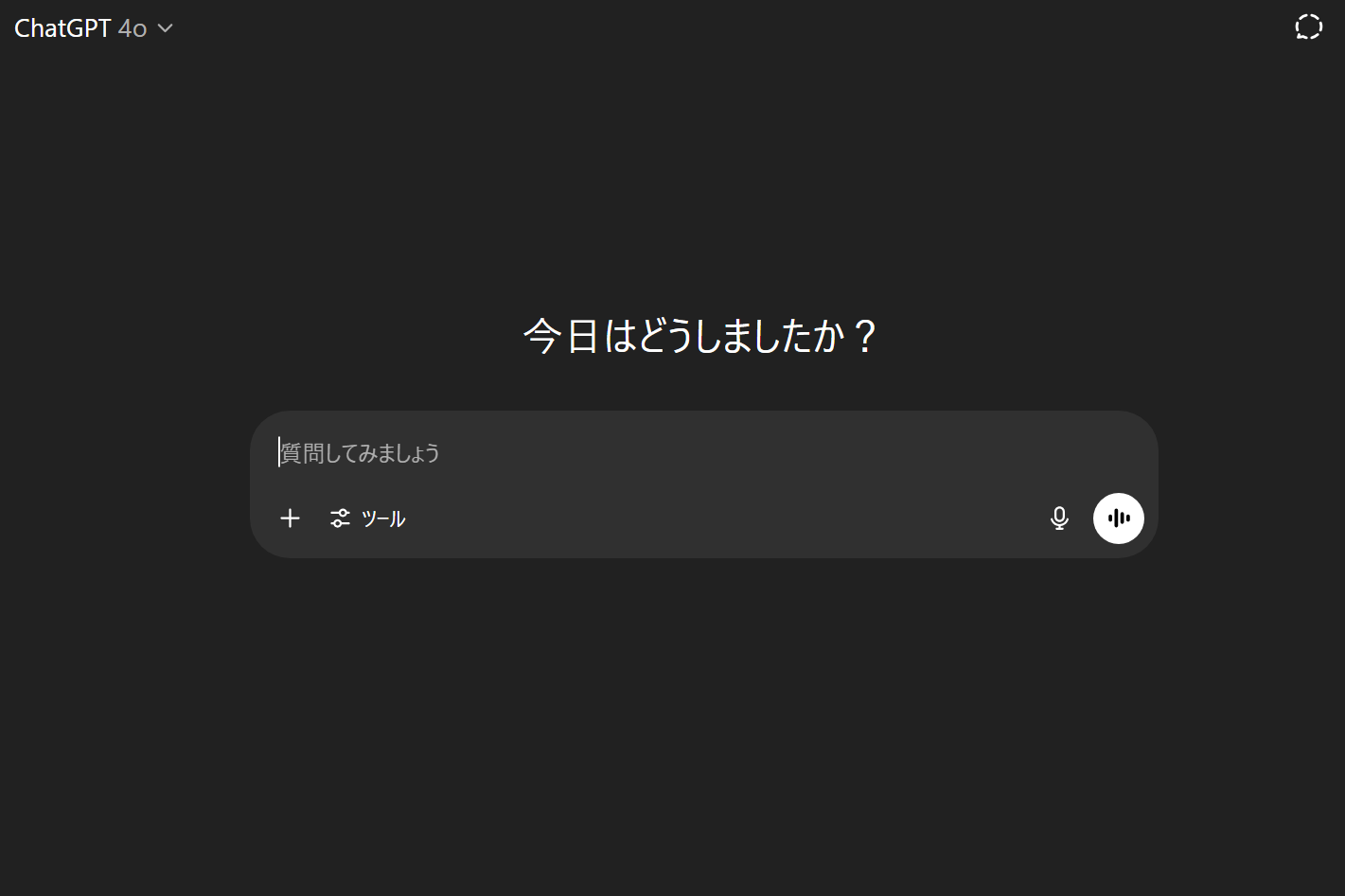This screenshot has width=1345, height=896.
Task: Click the ChatGPT title text
Action: (x=62, y=28)
